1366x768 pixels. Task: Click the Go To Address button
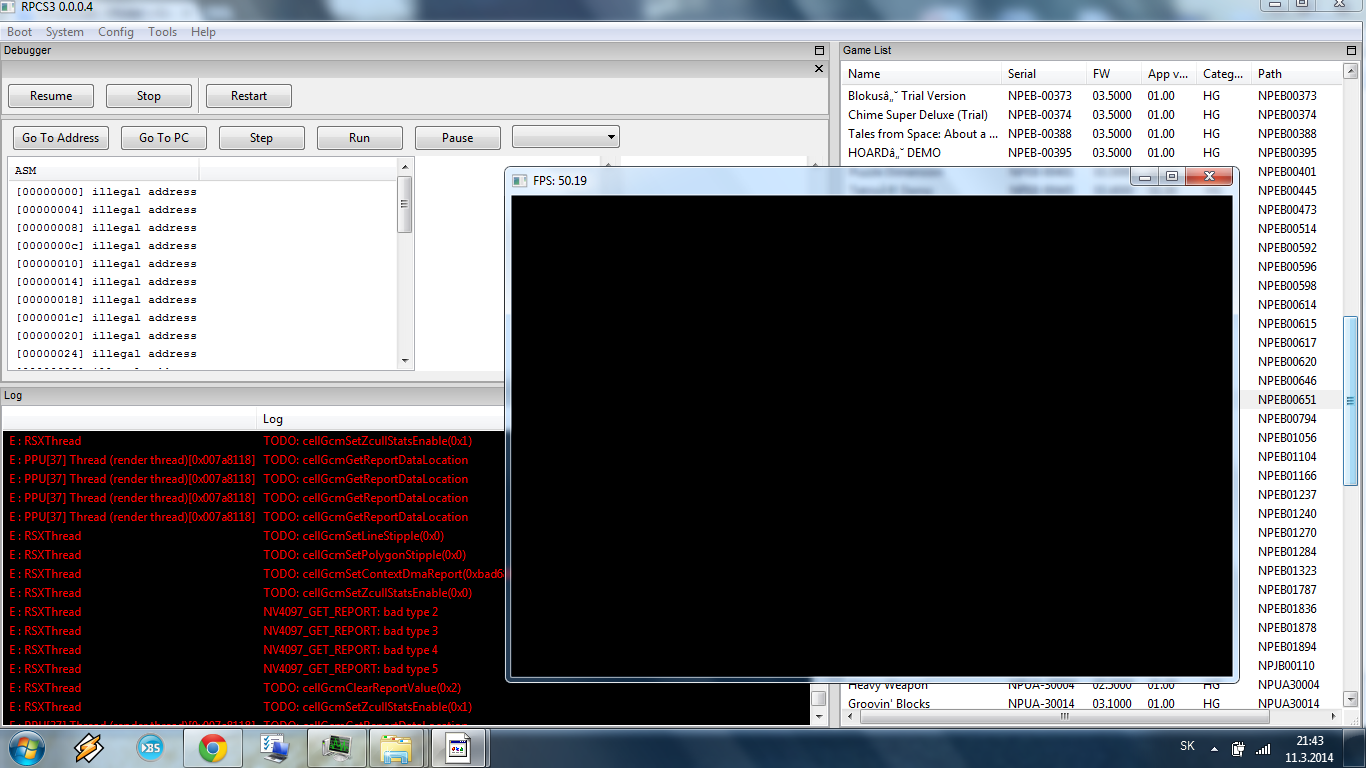coord(61,138)
